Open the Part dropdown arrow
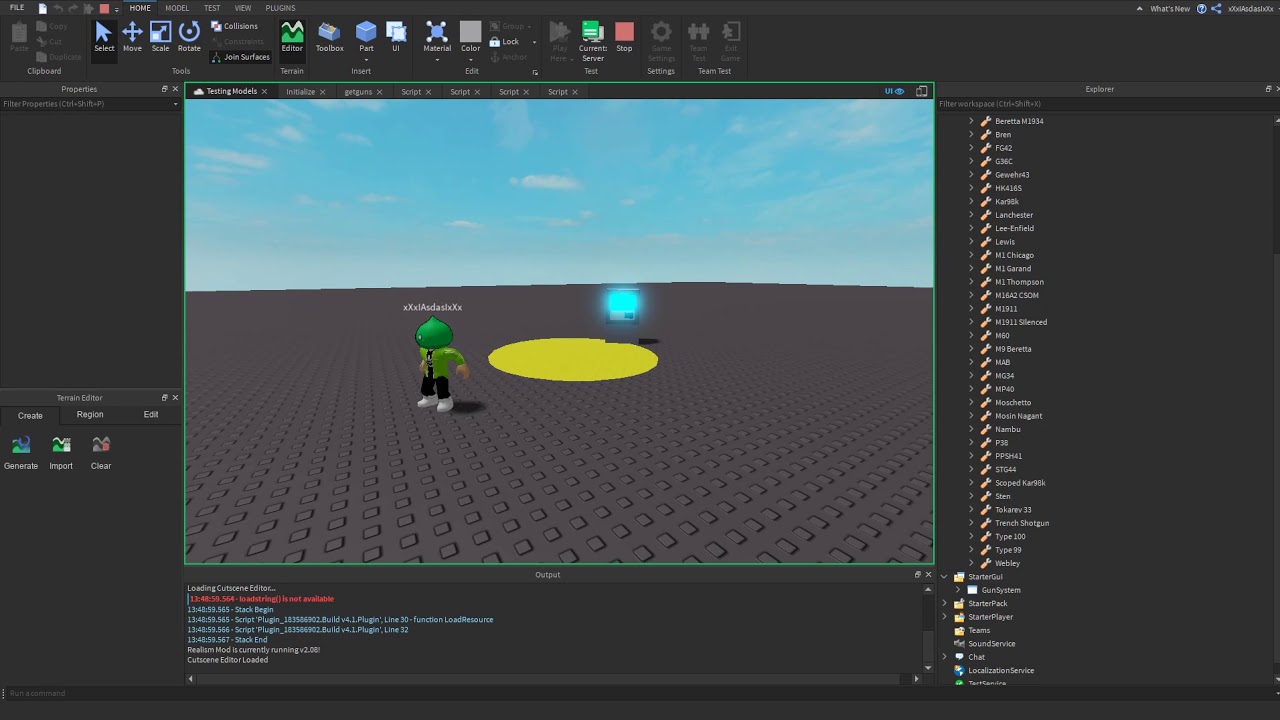Screen dimensions: 1280x720 (366, 60)
